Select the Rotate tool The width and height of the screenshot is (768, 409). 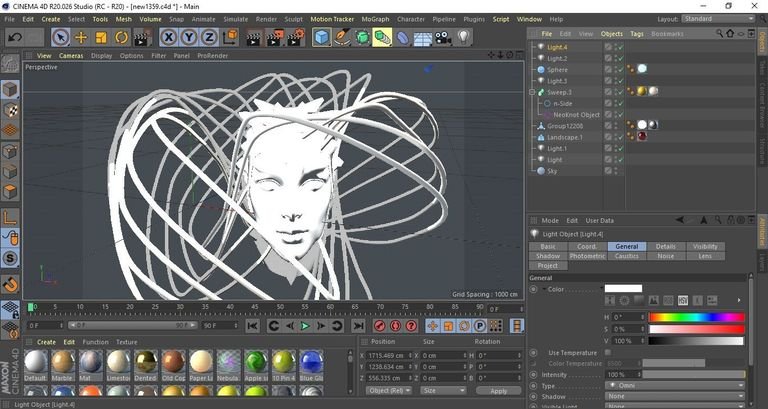point(121,37)
